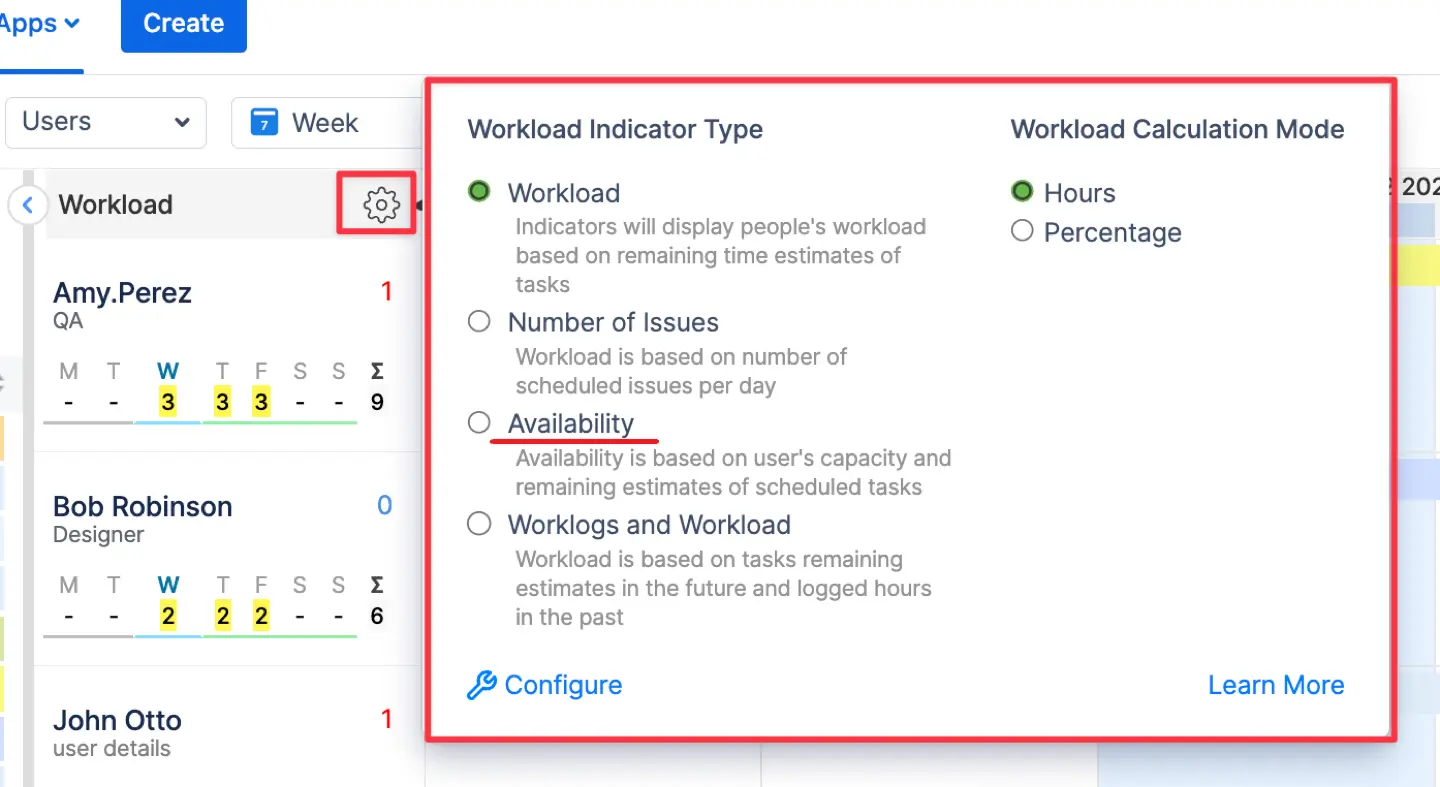Open the Learn More link

click(x=1276, y=685)
